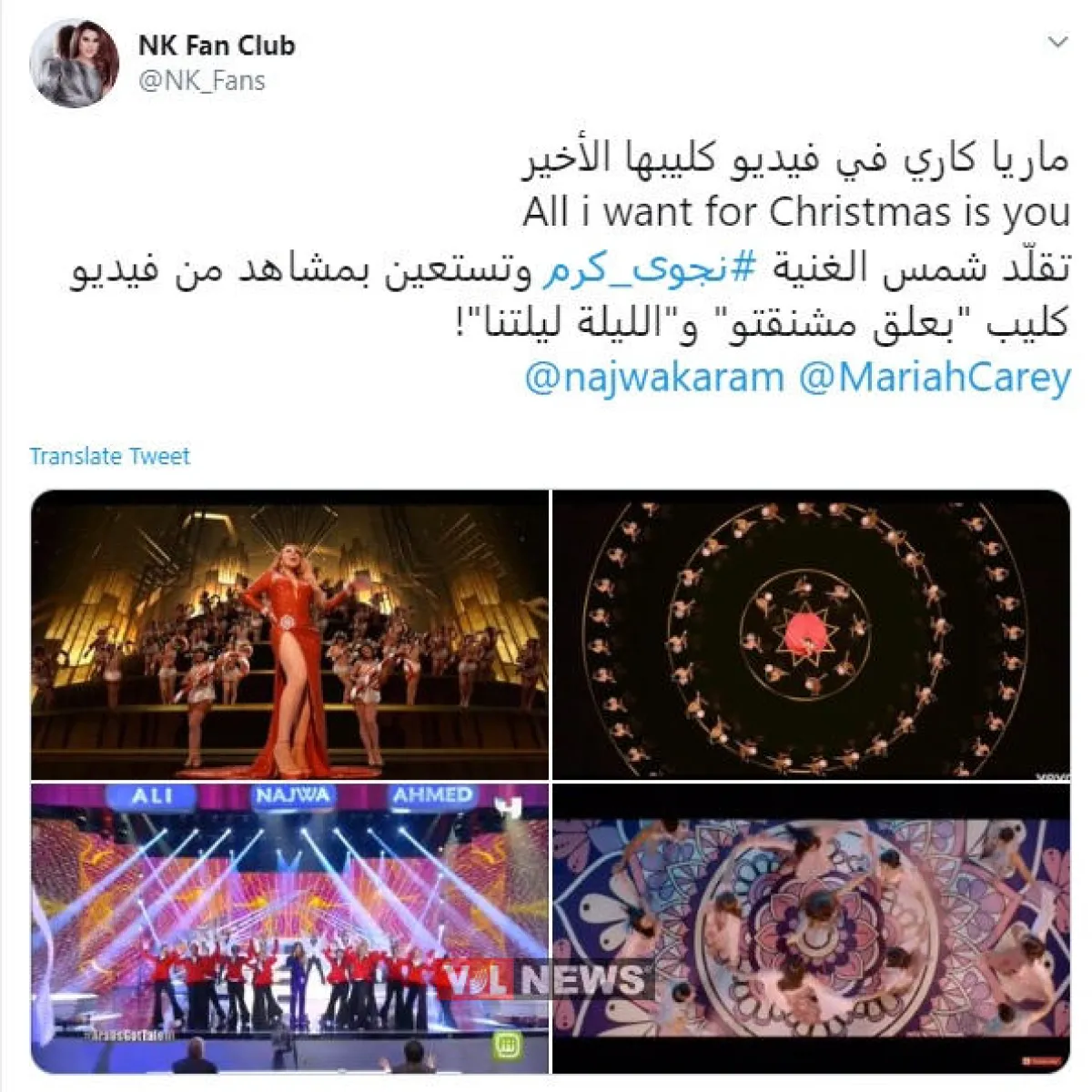Open the @NK_Fans handle link

(201, 81)
